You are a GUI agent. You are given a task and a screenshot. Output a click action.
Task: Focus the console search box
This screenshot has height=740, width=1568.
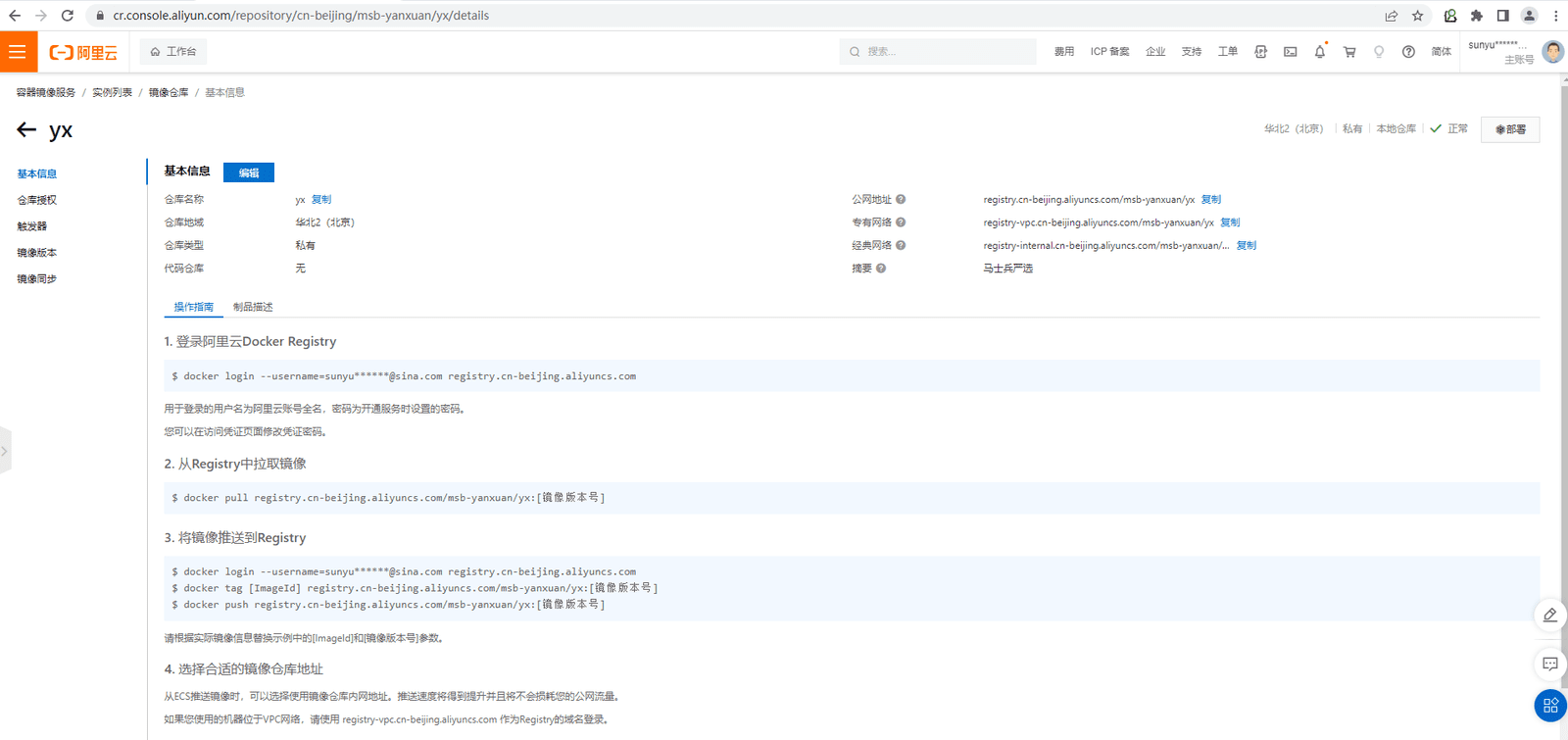click(x=938, y=52)
